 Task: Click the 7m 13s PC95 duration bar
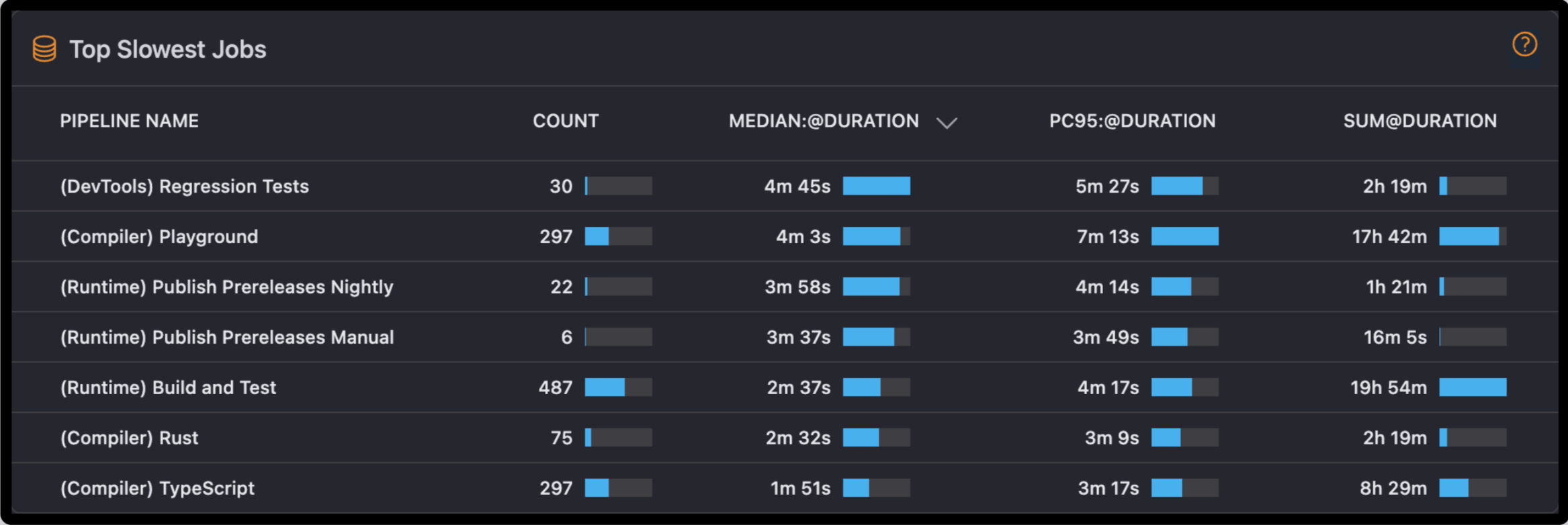(1184, 236)
